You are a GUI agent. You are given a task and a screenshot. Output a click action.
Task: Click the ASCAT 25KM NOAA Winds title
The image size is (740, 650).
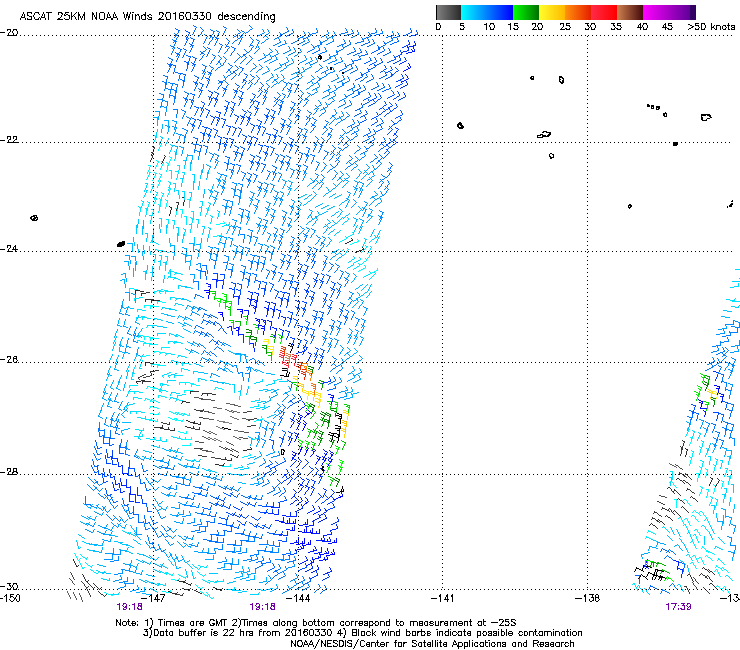click(147, 16)
